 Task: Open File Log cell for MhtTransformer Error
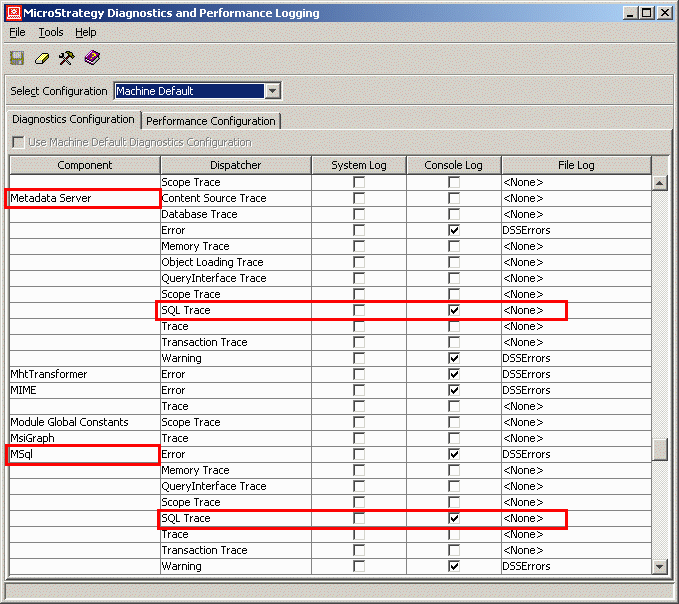[574, 374]
